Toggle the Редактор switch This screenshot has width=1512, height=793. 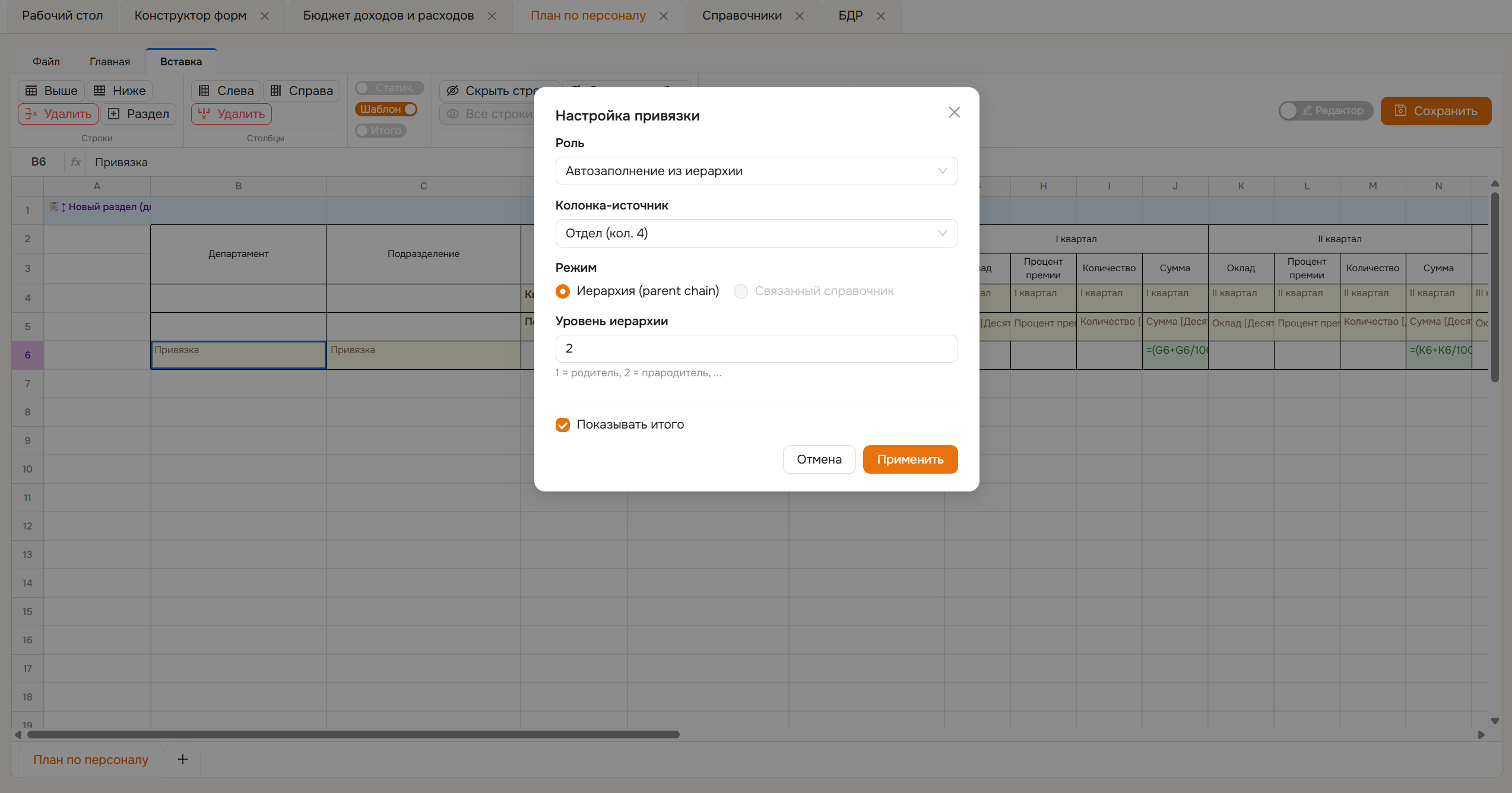[x=1326, y=110]
